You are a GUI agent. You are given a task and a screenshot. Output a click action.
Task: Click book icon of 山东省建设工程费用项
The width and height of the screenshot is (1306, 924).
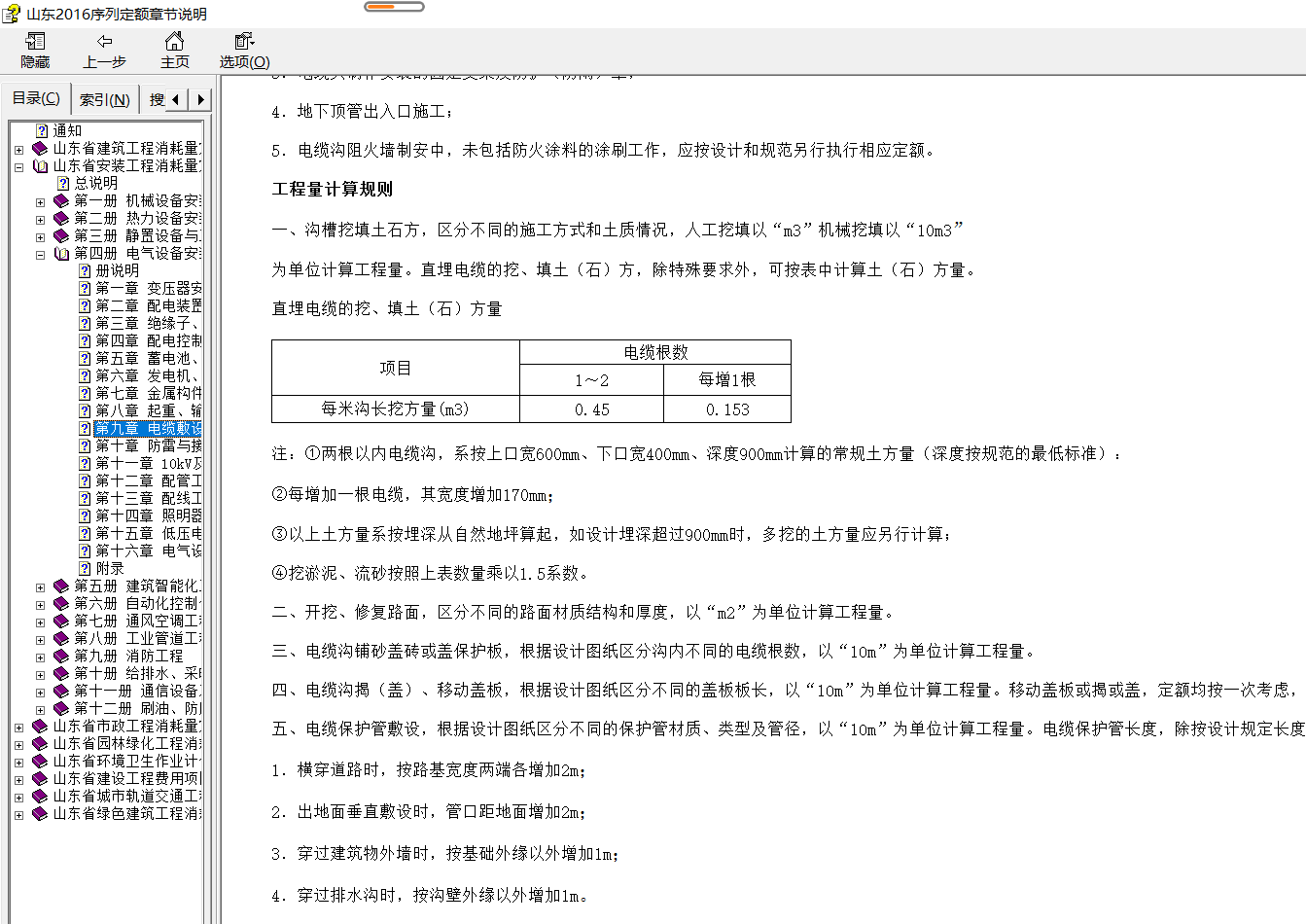tap(40, 778)
